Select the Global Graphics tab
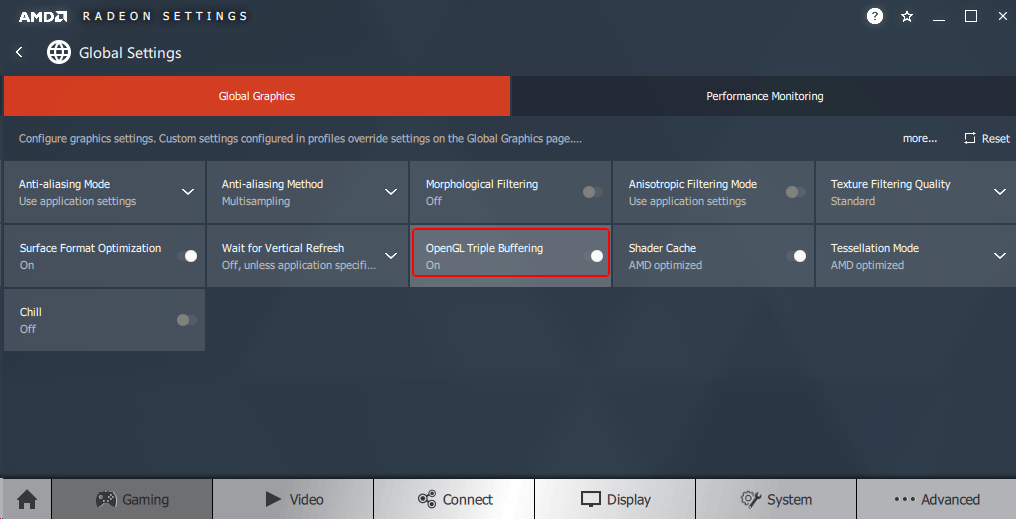1016x519 pixels. tap(257, 96)
